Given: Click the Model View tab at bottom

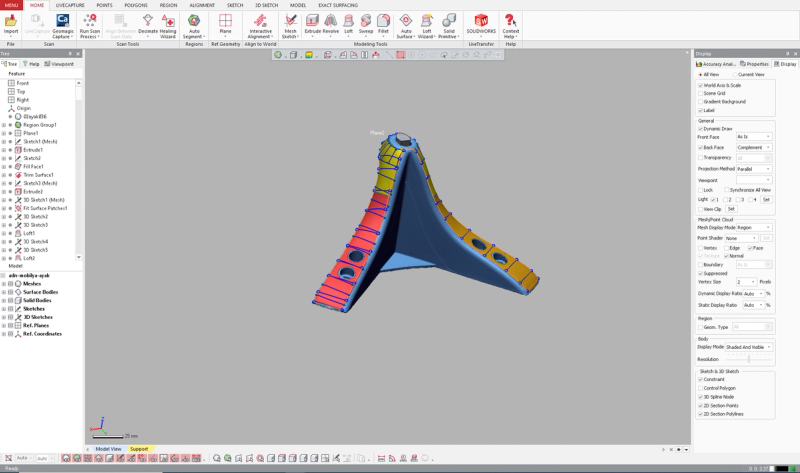Looking at the screenshot, I should [108, 449].
